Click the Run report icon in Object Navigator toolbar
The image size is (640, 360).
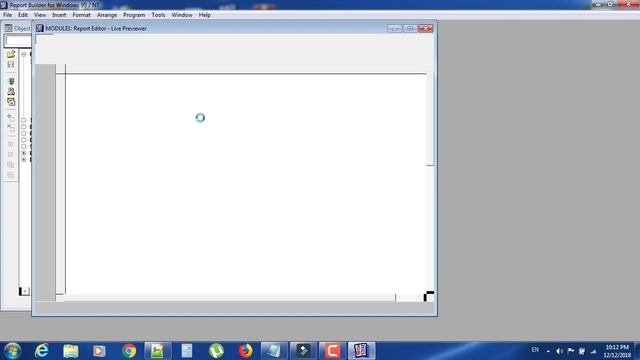click(x=11, y=81)
